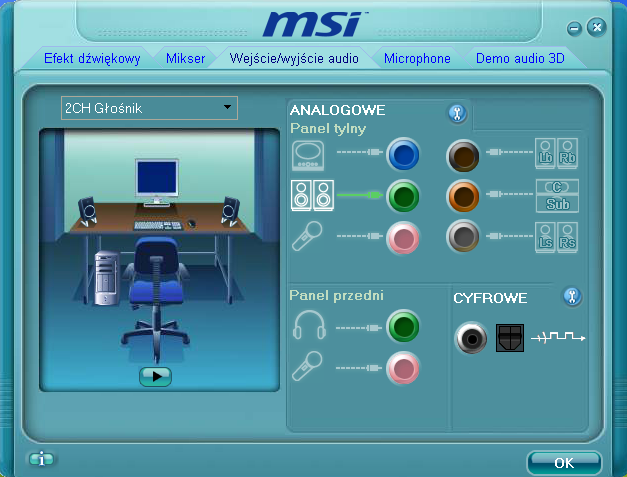The height and width of the screenshot is (477, 627).
Task: Open the Microphone tab
Action: coord(417,59)
